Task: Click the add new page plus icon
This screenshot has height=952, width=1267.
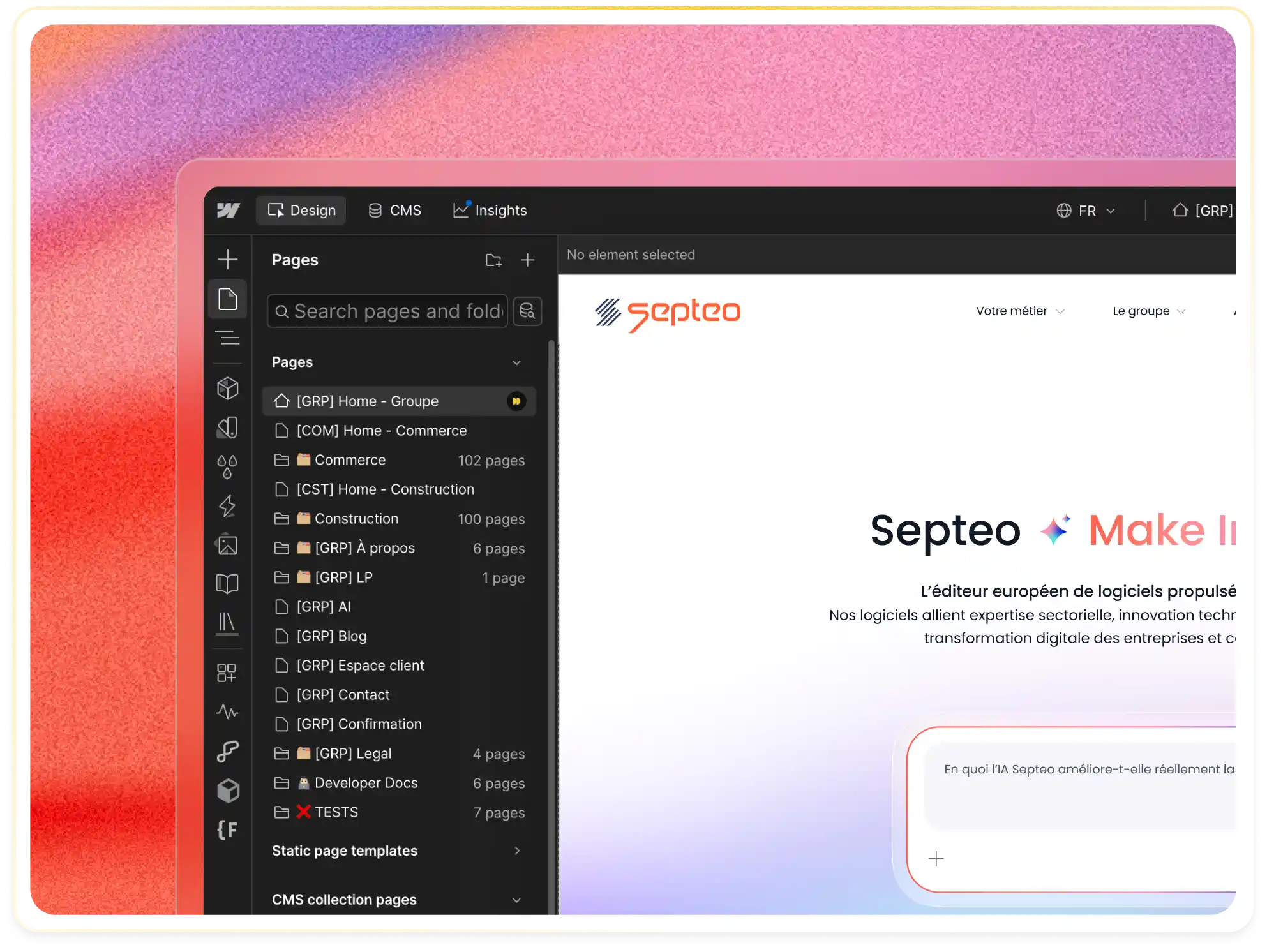Action: (527, 260)
